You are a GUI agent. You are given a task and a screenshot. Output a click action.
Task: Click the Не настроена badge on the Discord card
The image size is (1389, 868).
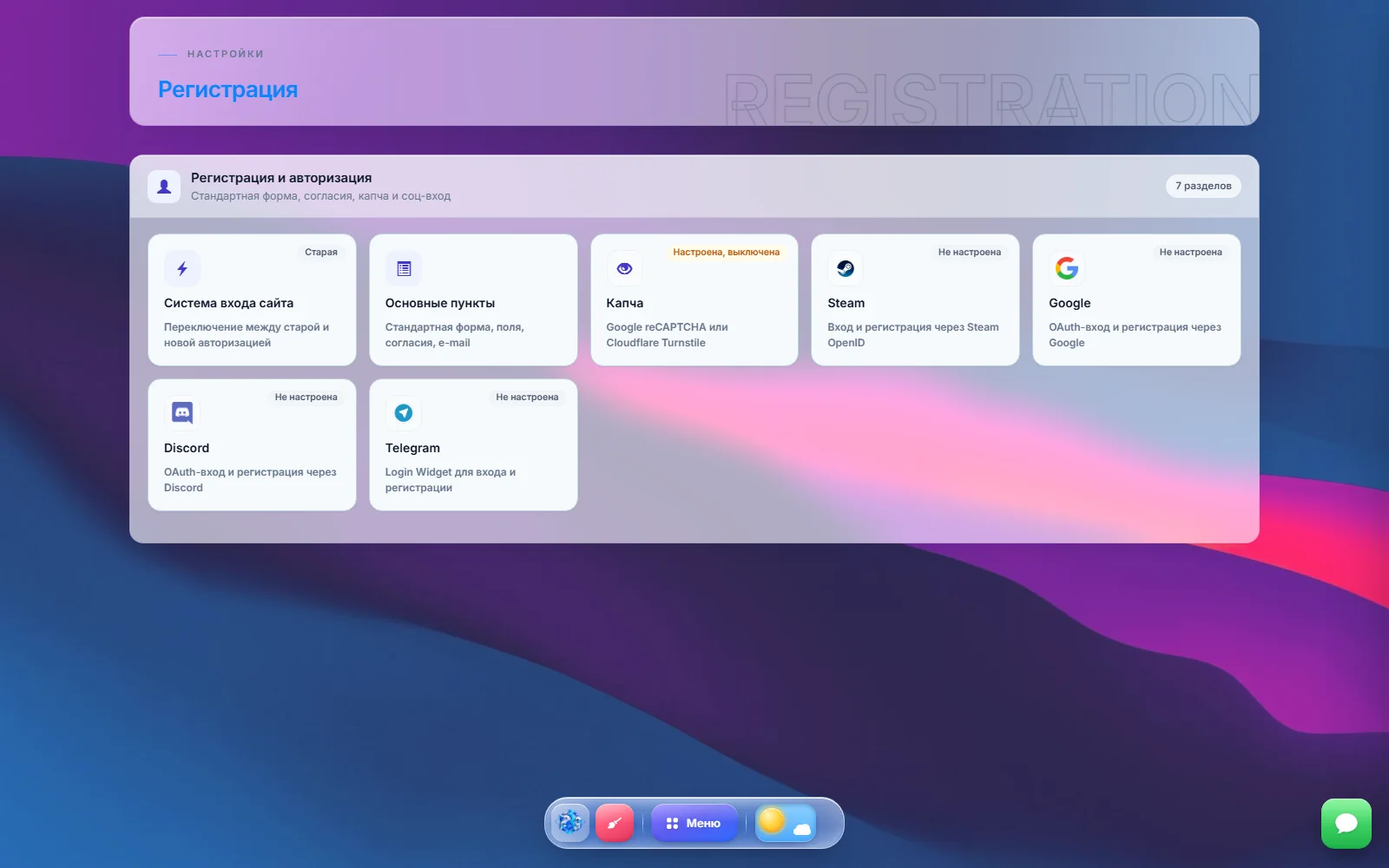[x=306, y=398]
